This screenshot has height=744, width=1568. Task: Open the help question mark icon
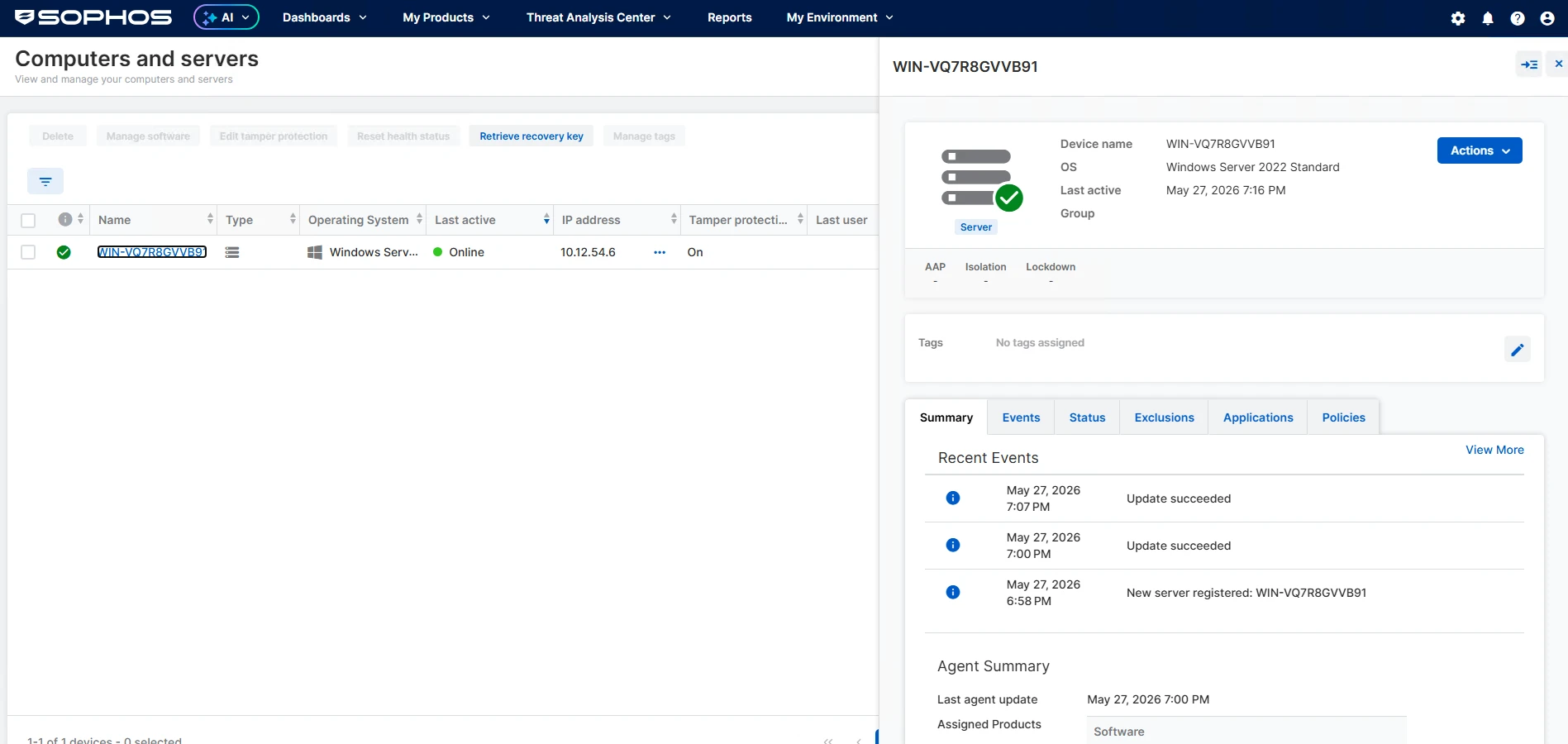(x=1518, y=18)
